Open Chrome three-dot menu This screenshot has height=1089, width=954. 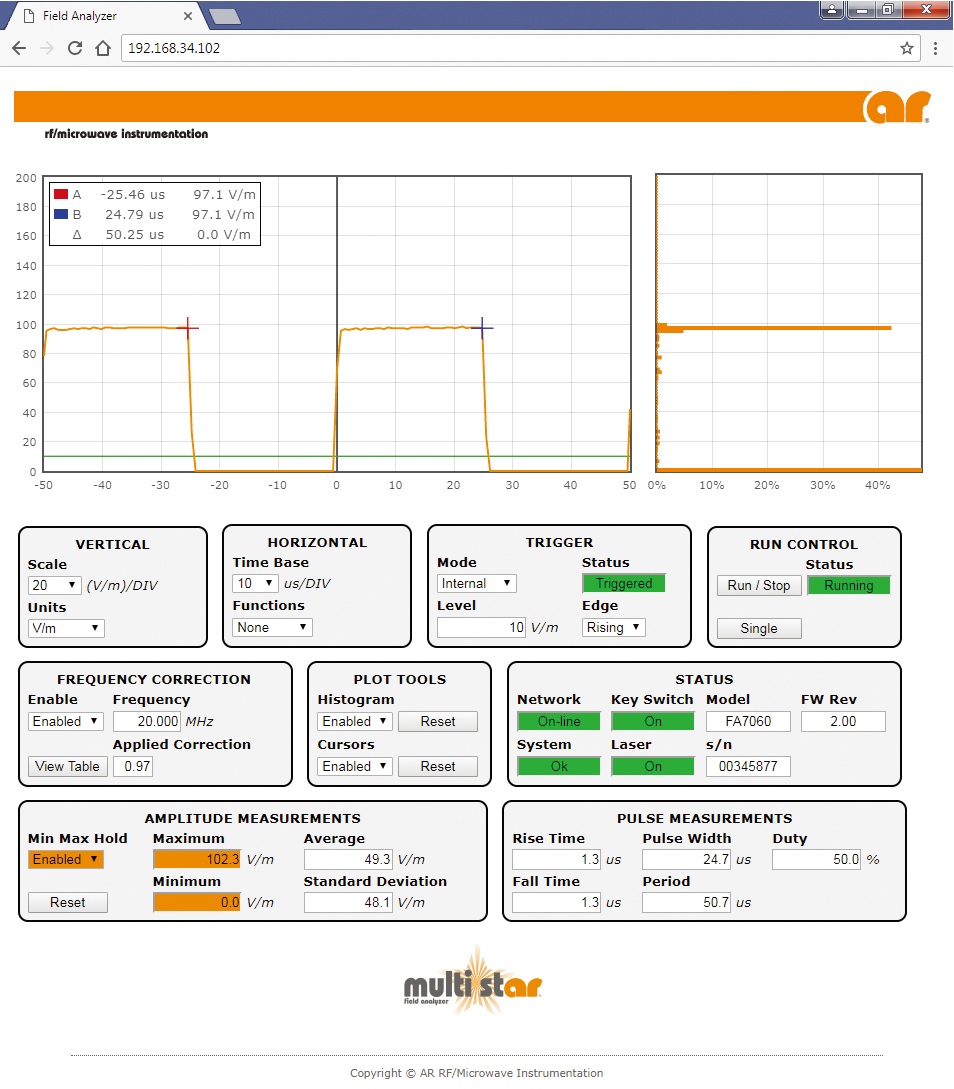point(935,48)
